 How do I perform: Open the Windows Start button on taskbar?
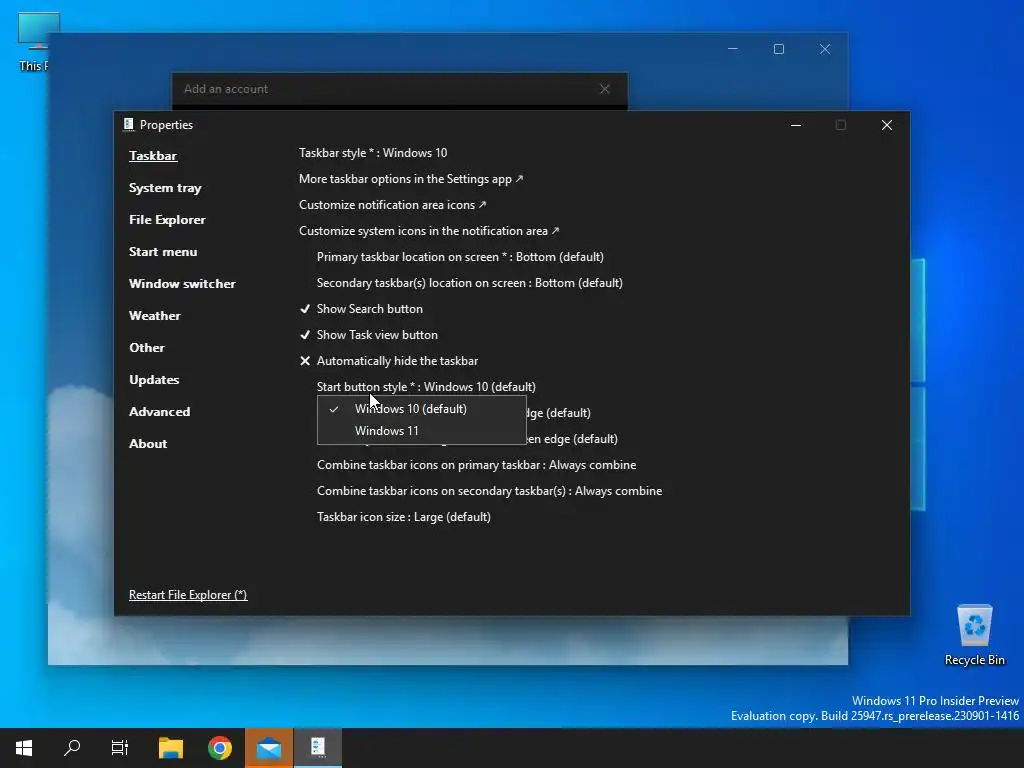24,748
